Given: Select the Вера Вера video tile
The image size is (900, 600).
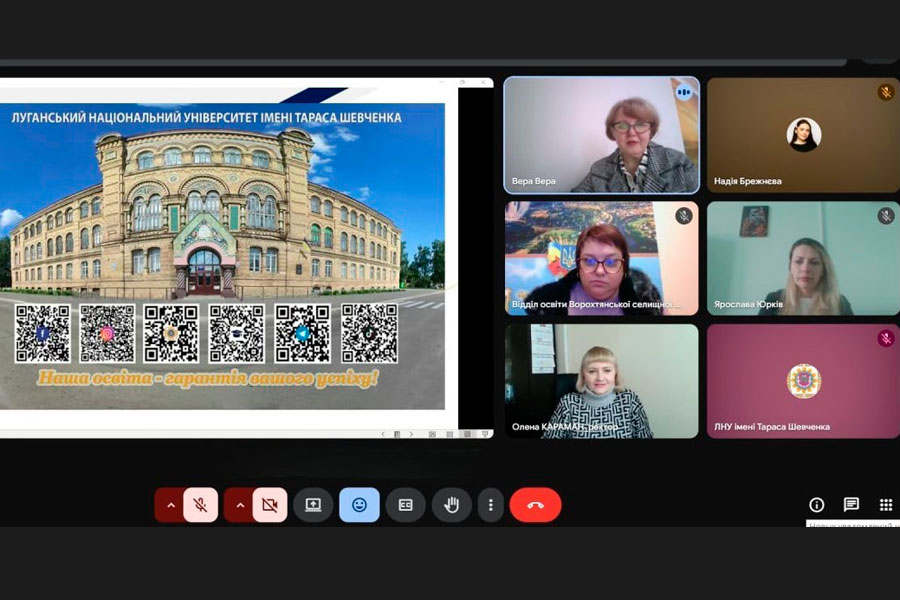Looking at the screenshot, I should [x=602, y=135].
